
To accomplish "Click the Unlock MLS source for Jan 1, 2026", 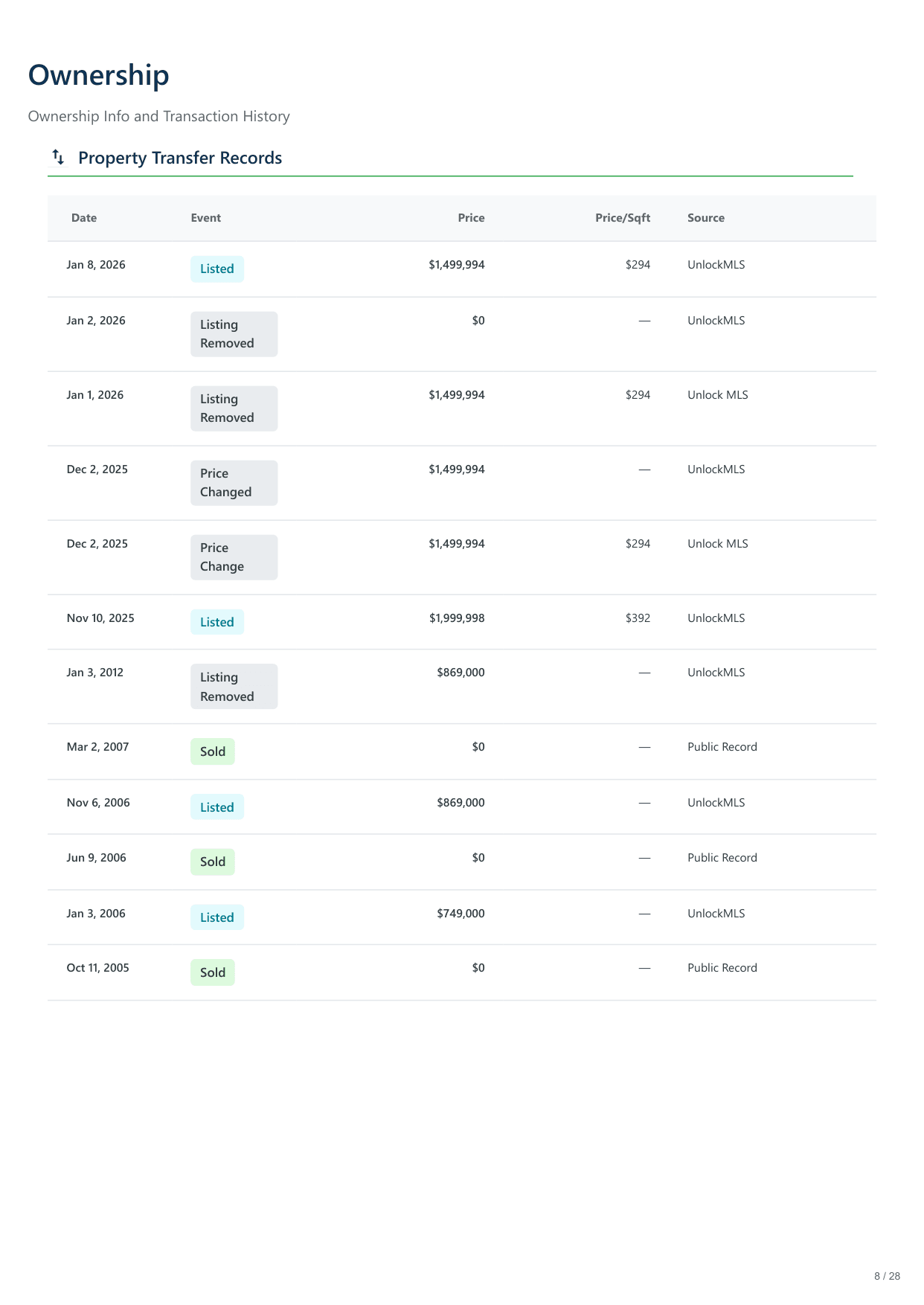I will [x=717, y=395].
